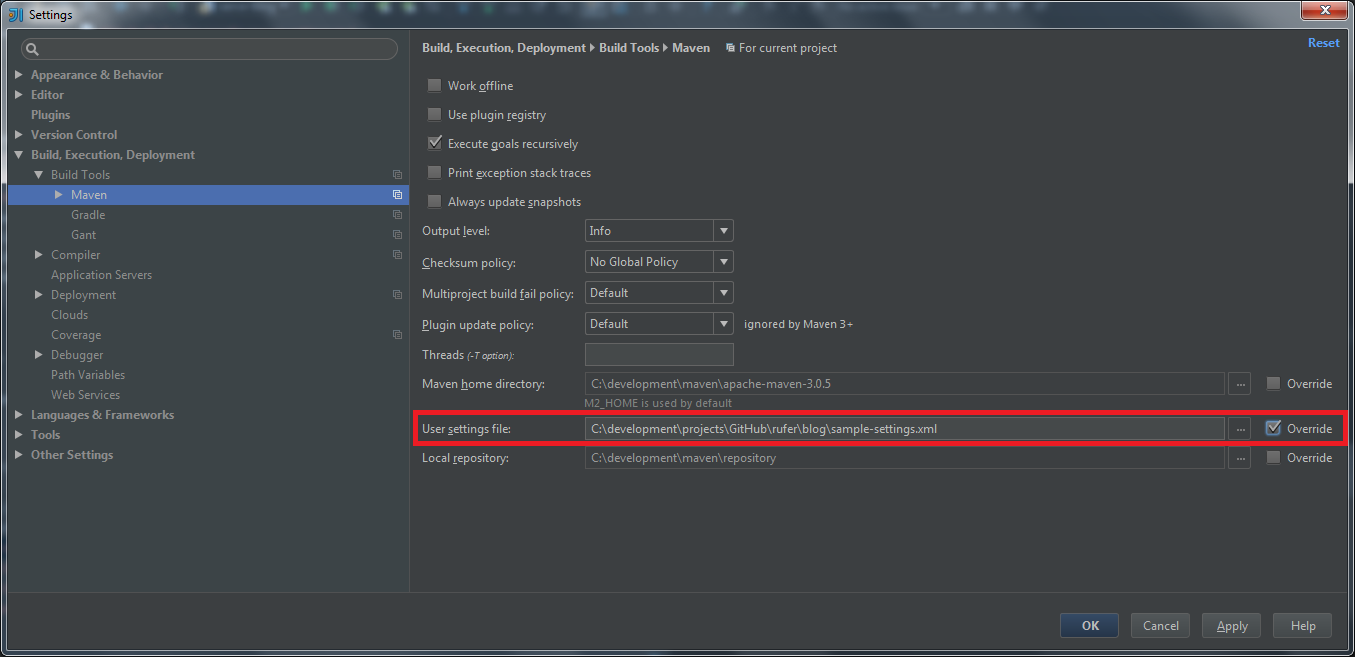Click the Reset link
Image resolution: width=1355 pixels, height=657 pixels.
[1323, 43]
